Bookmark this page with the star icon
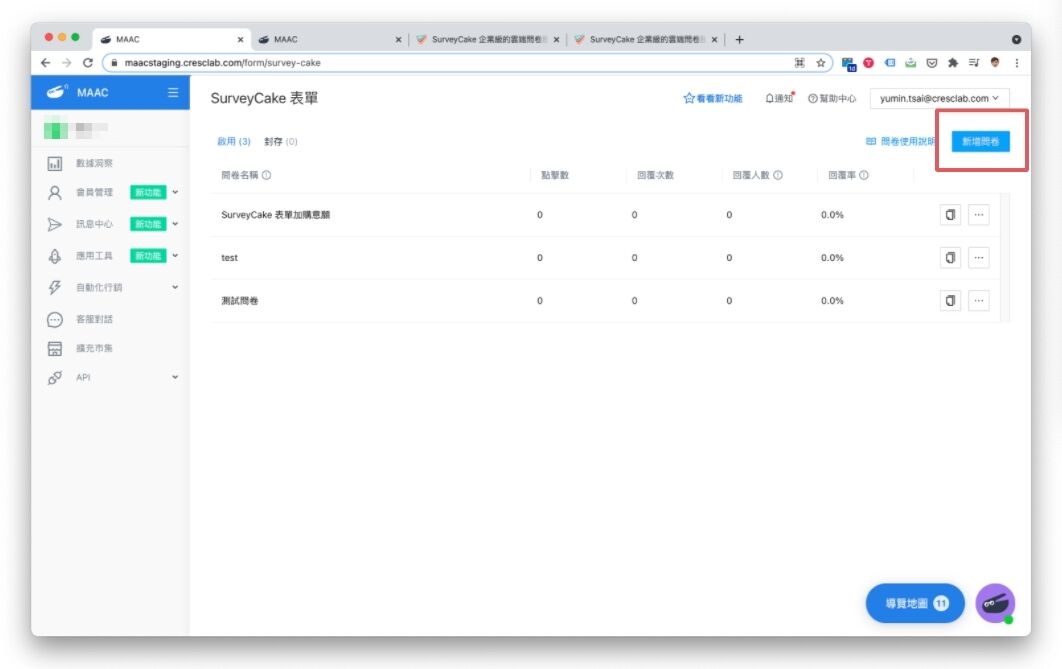This screenshot has width=1062, height=669. 821,62
